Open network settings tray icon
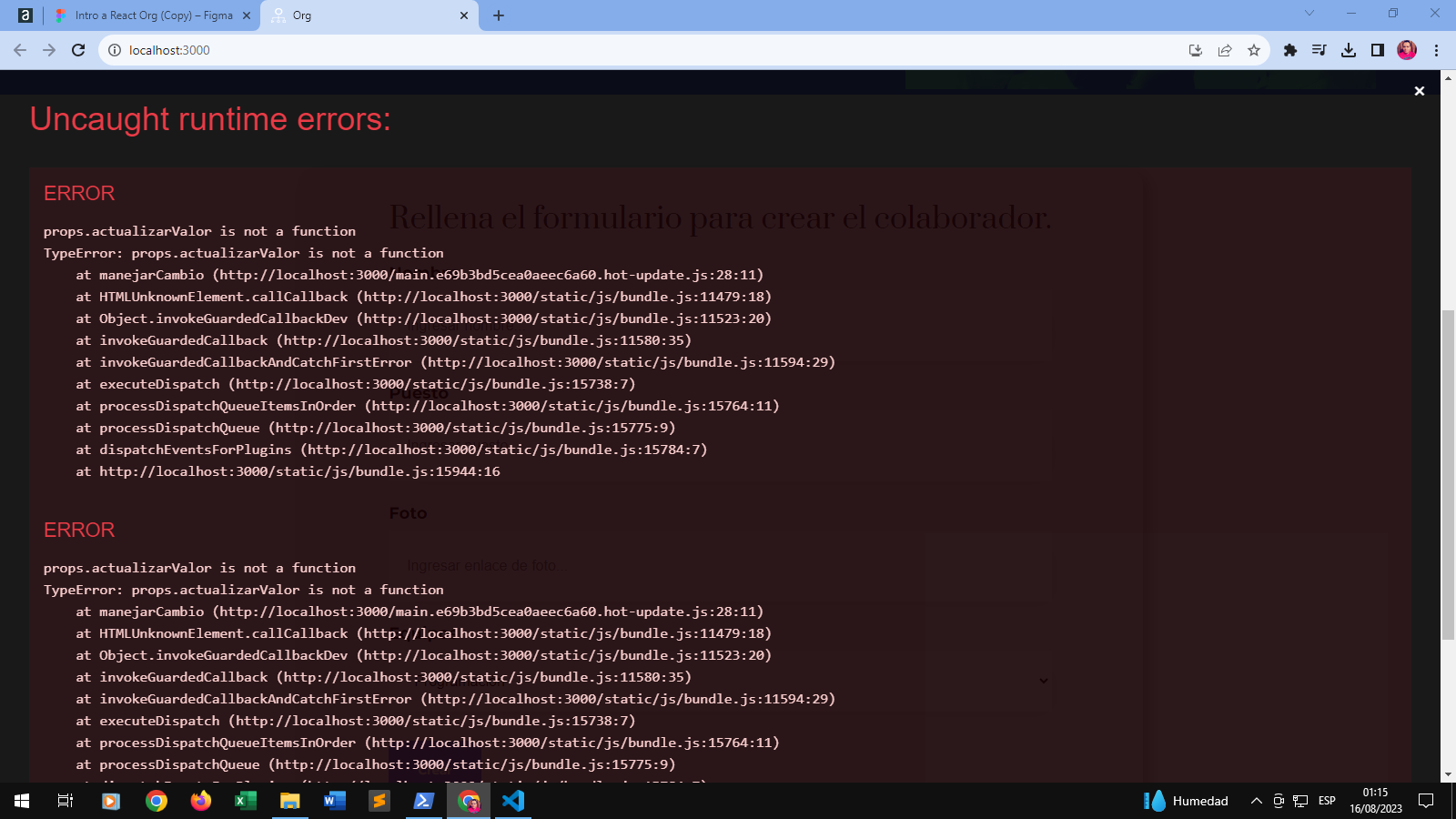Viewport: 1456px width, 819px height. pos(1300,801)
